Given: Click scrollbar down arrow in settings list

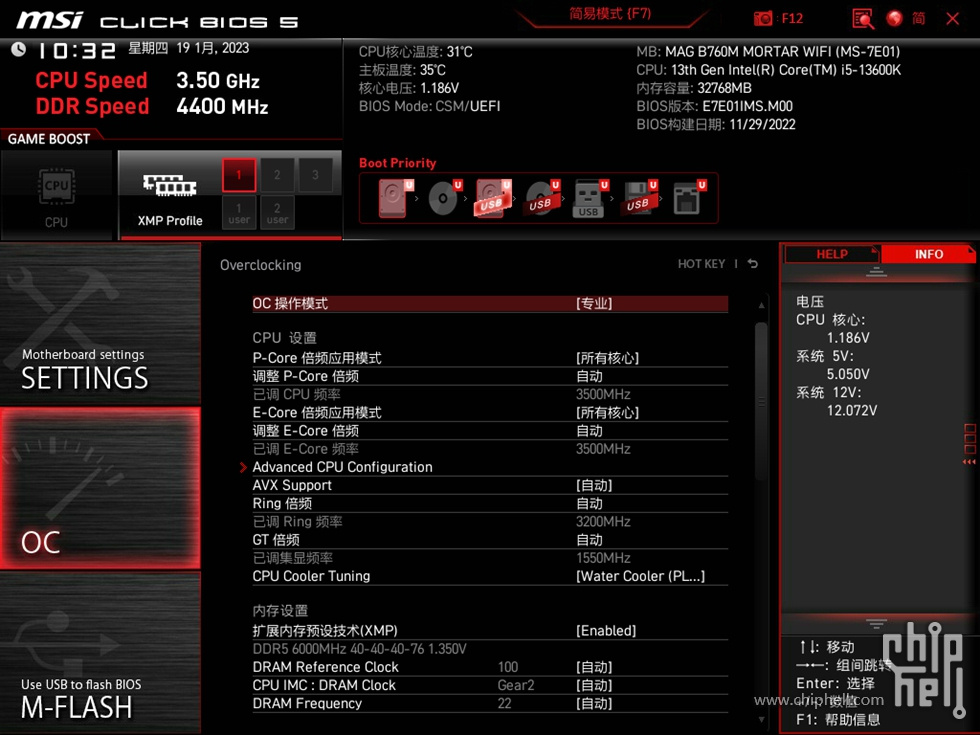Looking at the screenshot, I should pyautogui.click(x=761, y=719).
